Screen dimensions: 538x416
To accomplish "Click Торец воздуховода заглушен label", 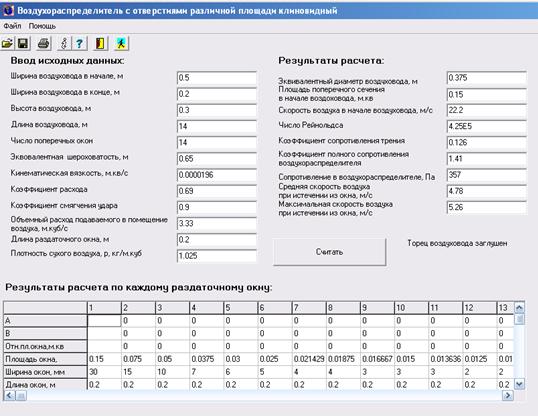I will tap(457, 243).
